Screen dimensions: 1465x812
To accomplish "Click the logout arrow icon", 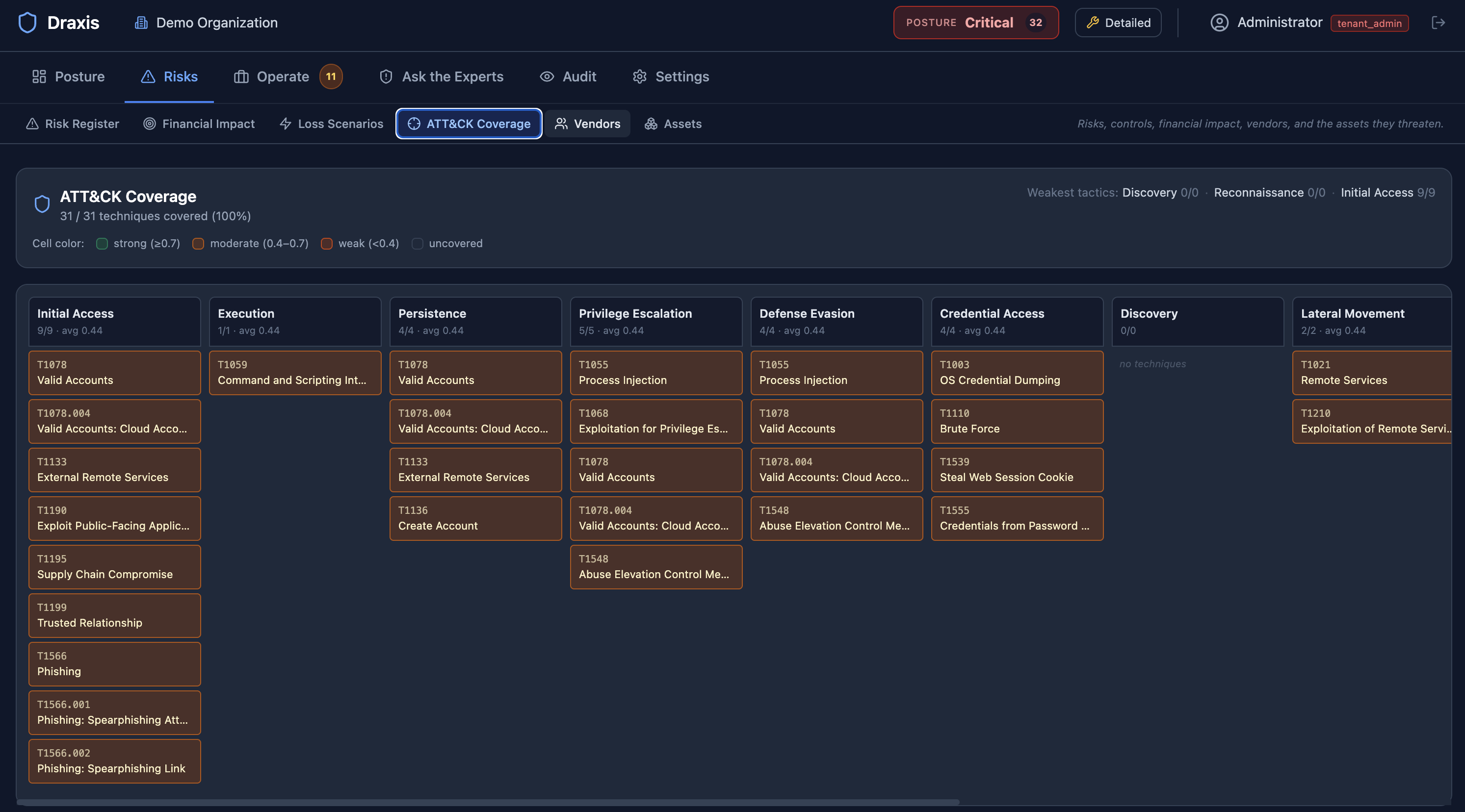I will (1439, 23).
